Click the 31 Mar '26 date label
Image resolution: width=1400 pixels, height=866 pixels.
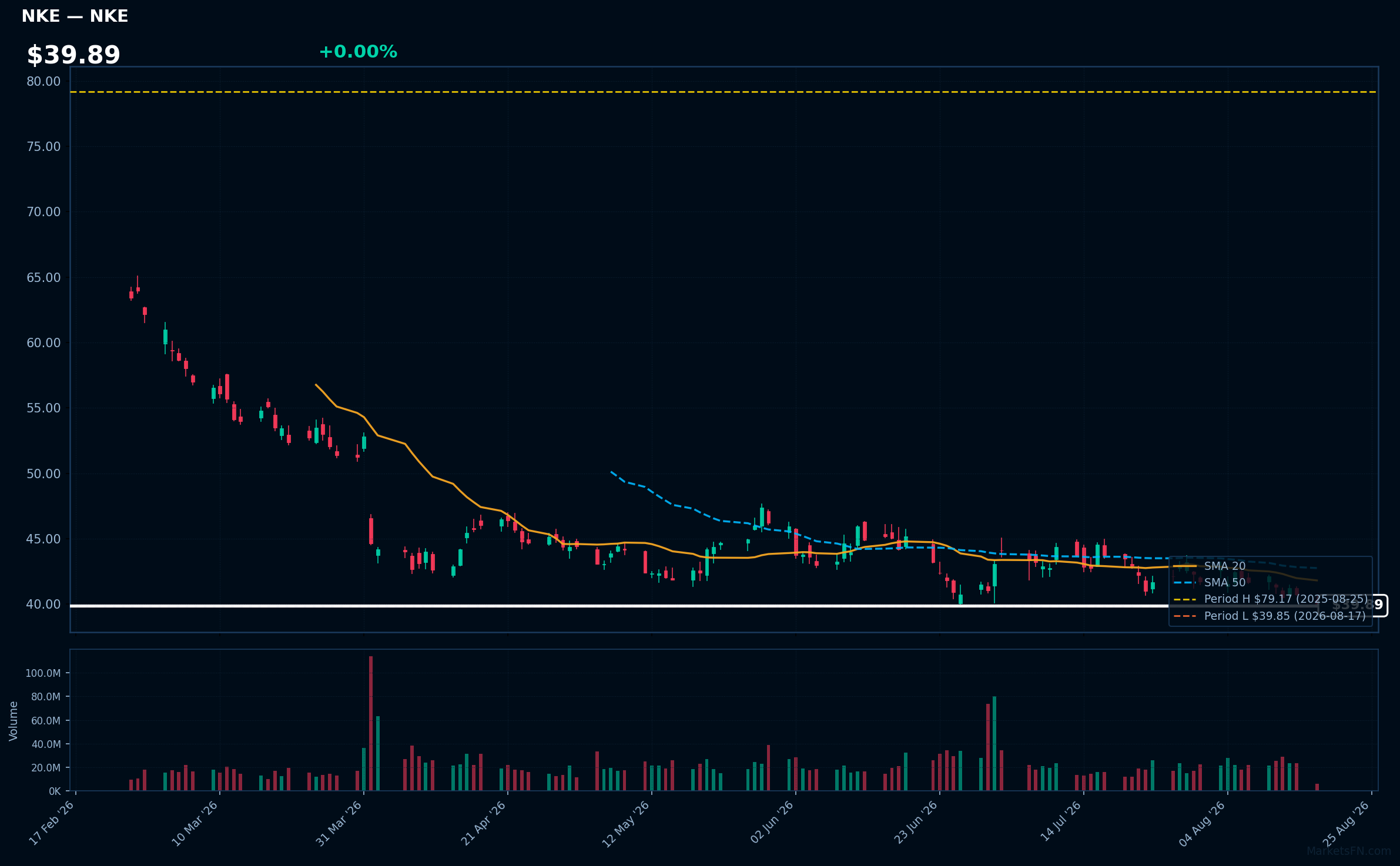[339, 823]
